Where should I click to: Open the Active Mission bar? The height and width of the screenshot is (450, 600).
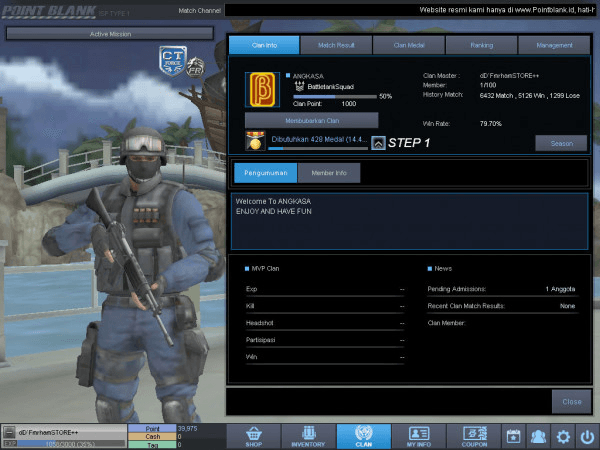pyautogui.click(x=110, y=34)
